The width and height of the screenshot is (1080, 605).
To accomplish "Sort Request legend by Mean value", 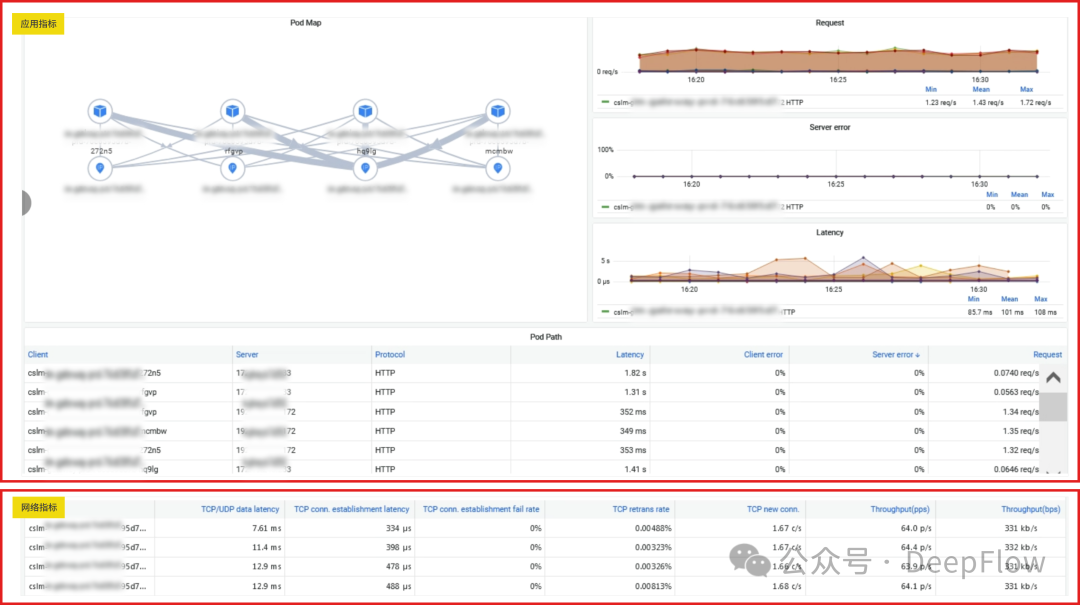I will pos(981,89).
